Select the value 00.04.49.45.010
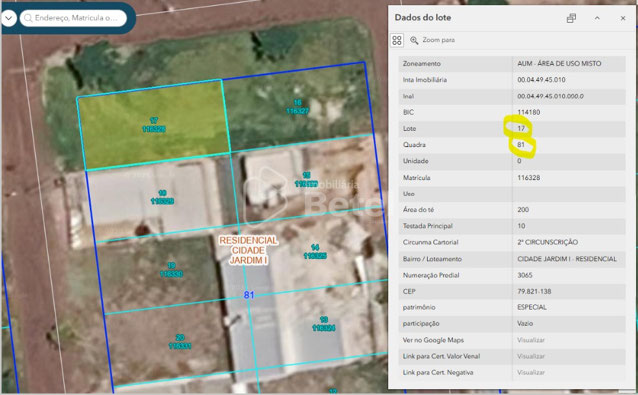Screen dimensions: 638x395 coord(541,80)
